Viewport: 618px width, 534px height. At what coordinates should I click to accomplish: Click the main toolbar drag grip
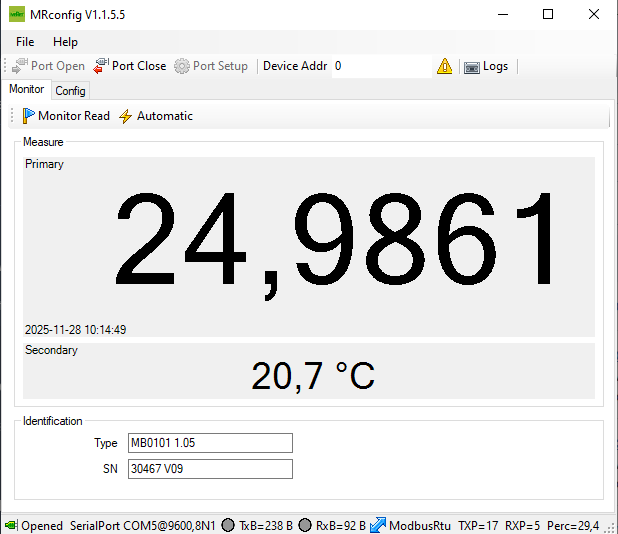click(5, 66)
